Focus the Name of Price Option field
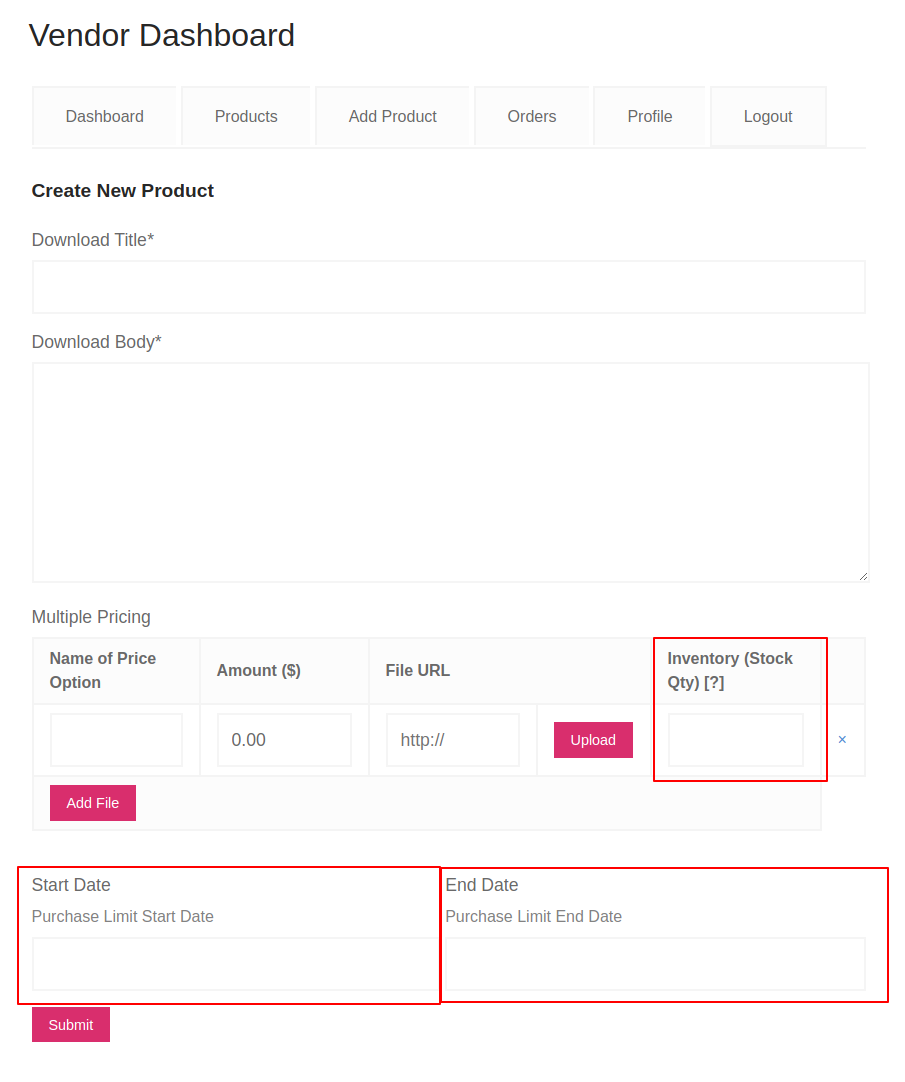This screenshot has width=905, height=1082. coord(115,740)
